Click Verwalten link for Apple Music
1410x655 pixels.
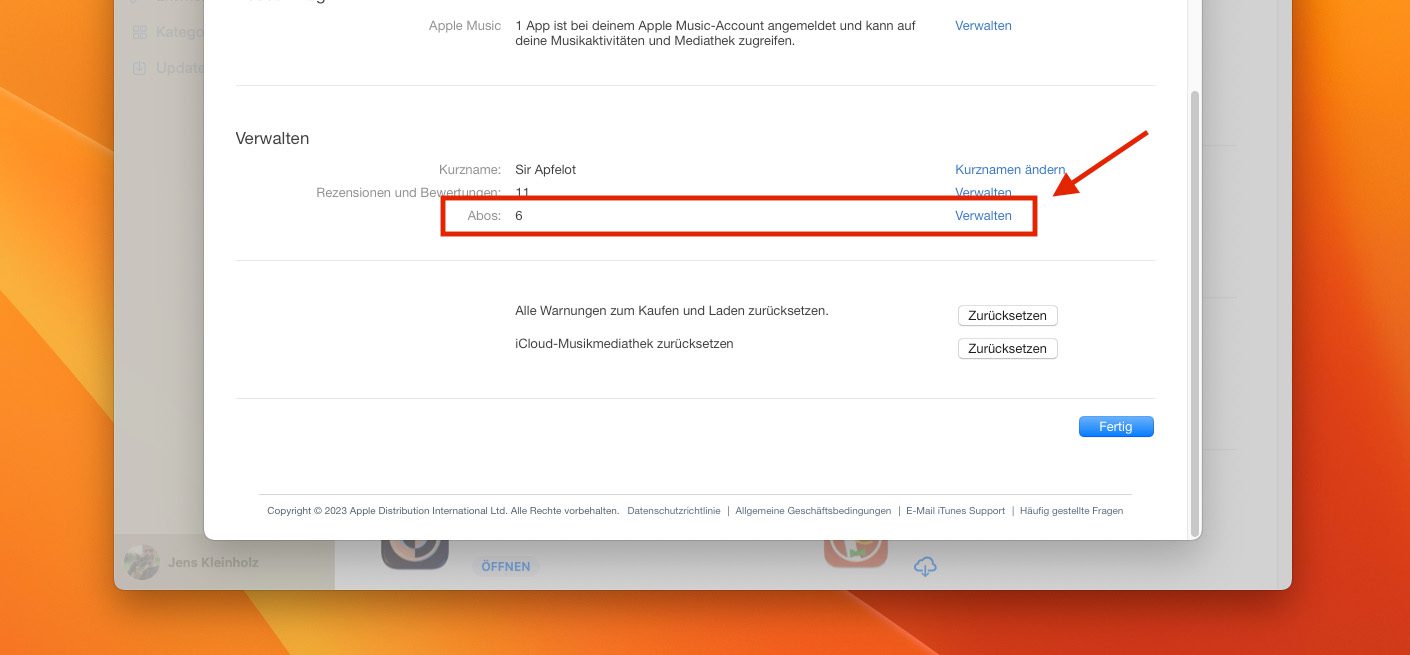[983, 26]
